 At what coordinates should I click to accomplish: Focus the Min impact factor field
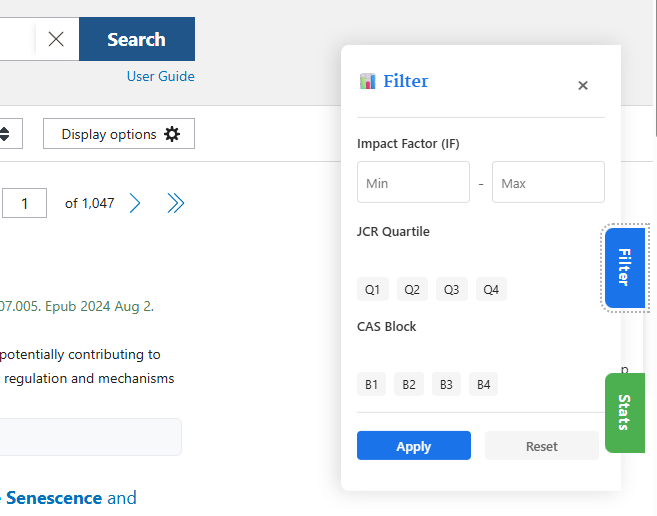click(x=413, y=182)
